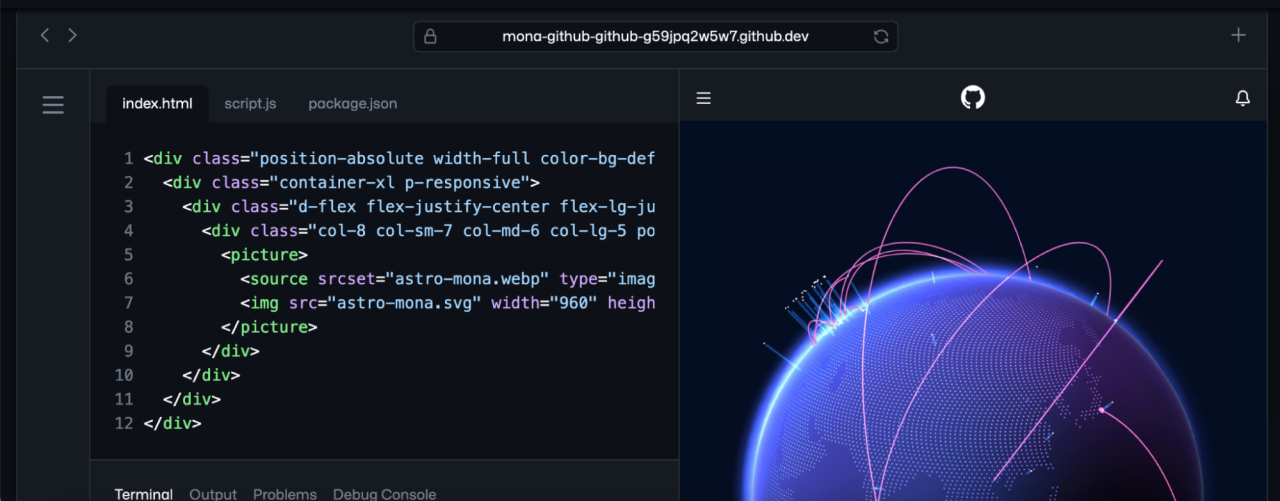This screenshot has width=1280, height=501.
Task: Open the script.js tab
Action: coord(250,103)
